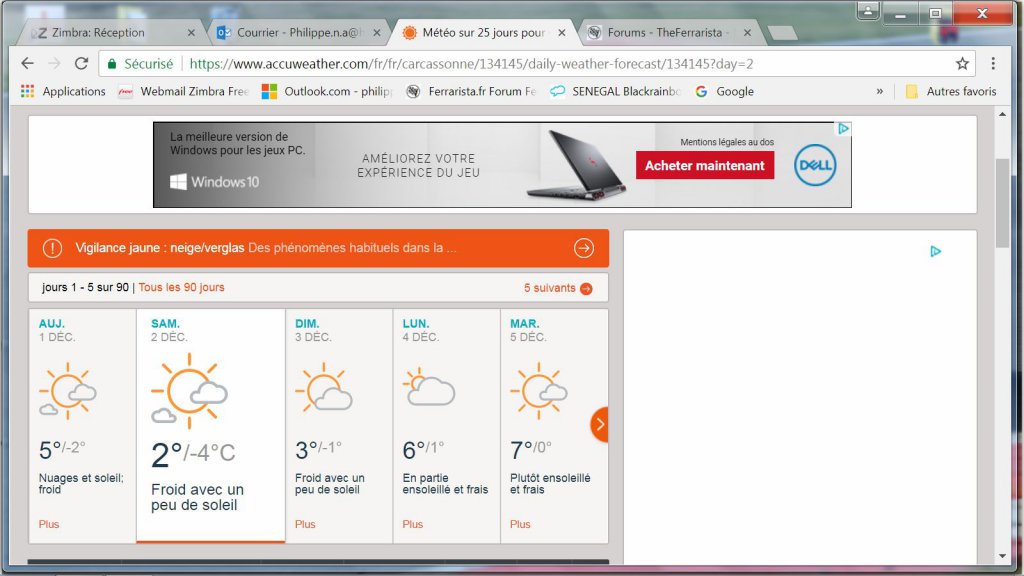Image resolution: width=1024 pixels, height=576 pixels.
Task: Click the green Sécurisé padlock icon
Action: pyautogui.click(x=112, y=64)
